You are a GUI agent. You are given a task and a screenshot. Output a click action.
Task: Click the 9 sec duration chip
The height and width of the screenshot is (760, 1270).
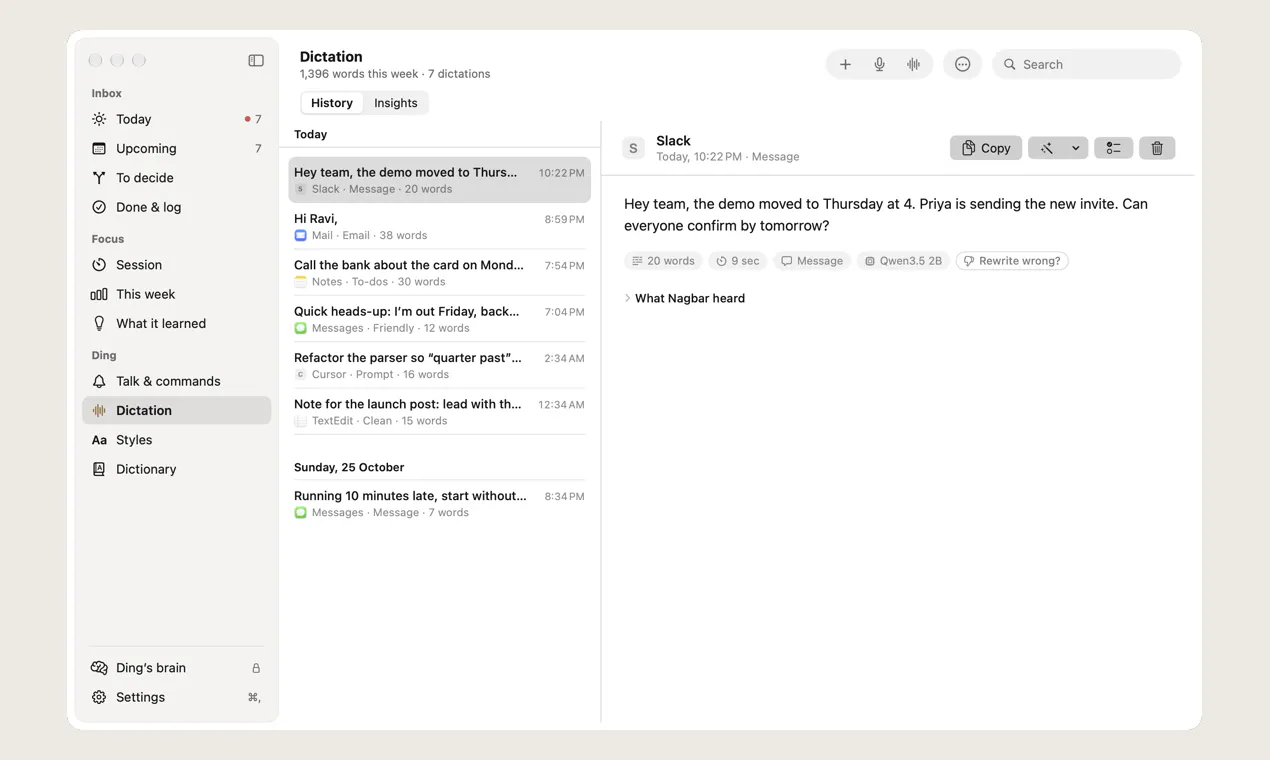tap(738, 261)
